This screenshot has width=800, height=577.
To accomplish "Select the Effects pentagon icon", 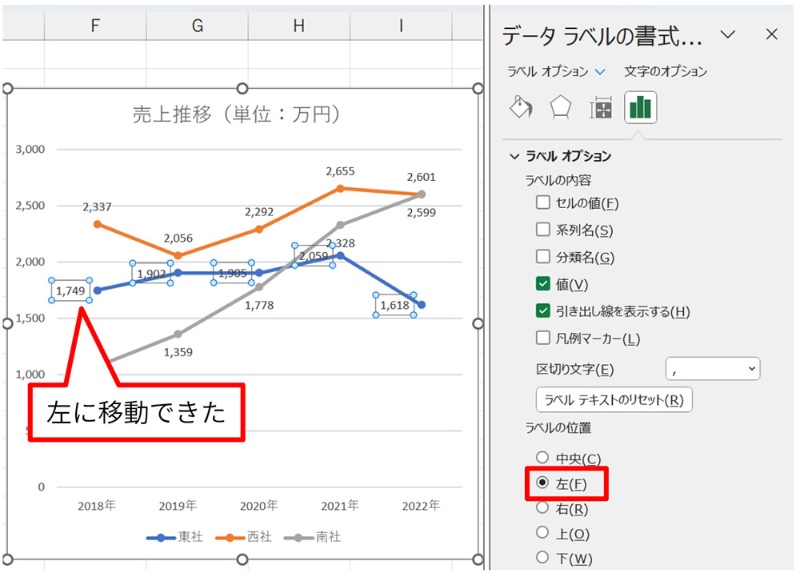I will click(x=560, y=105).
